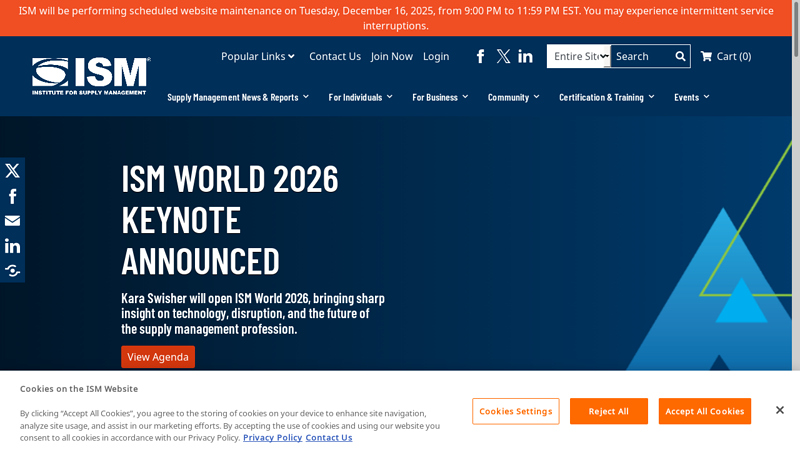Click the ISM World 2026 Keynote Announced heading

[230, 219]
